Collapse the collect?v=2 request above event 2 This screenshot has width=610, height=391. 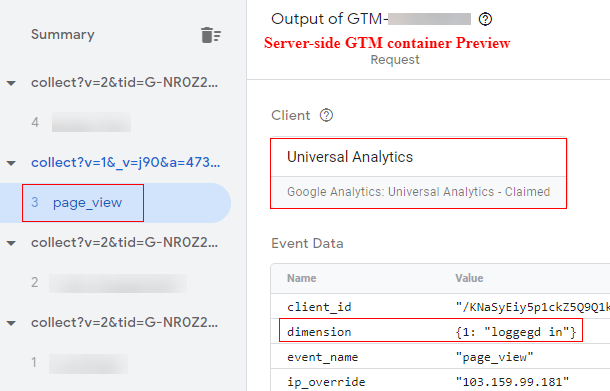(11, 244)
